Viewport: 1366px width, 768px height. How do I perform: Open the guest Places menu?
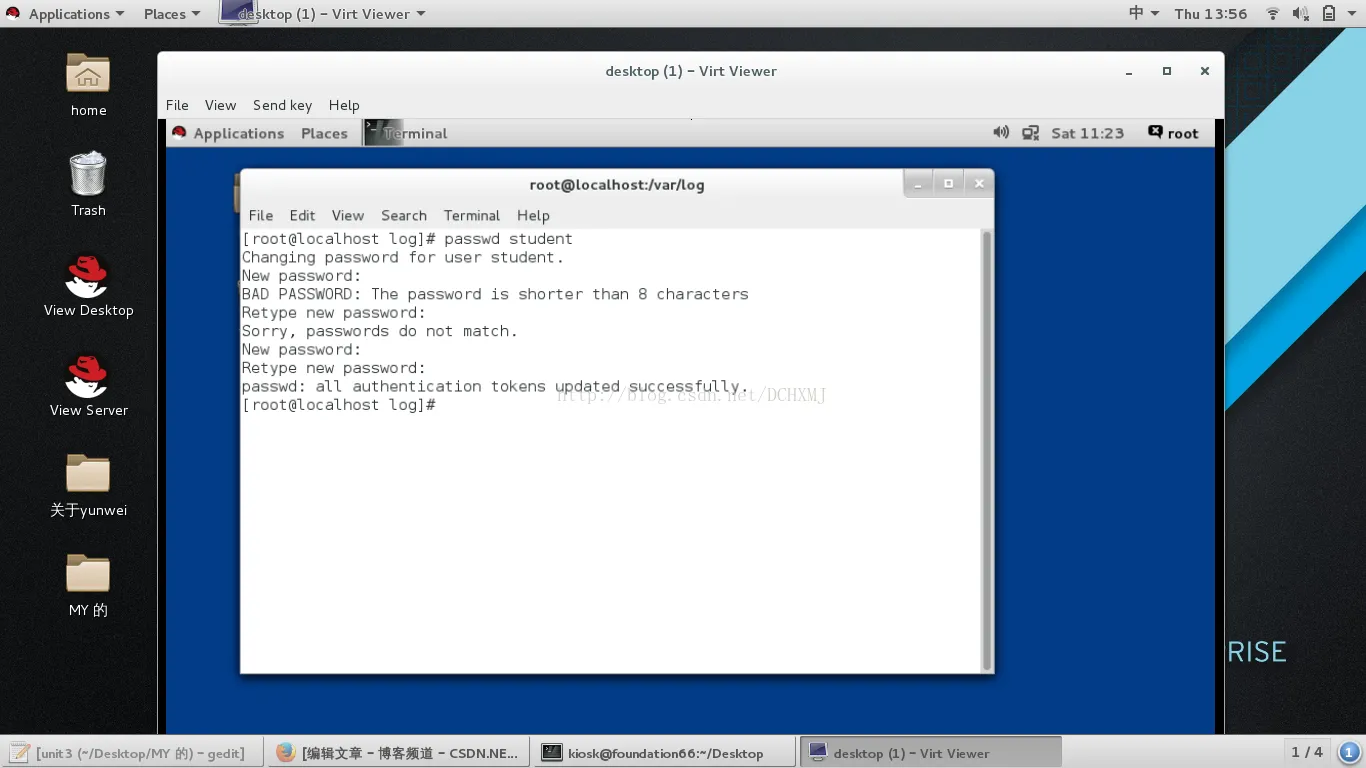click(x=324, y=133)
